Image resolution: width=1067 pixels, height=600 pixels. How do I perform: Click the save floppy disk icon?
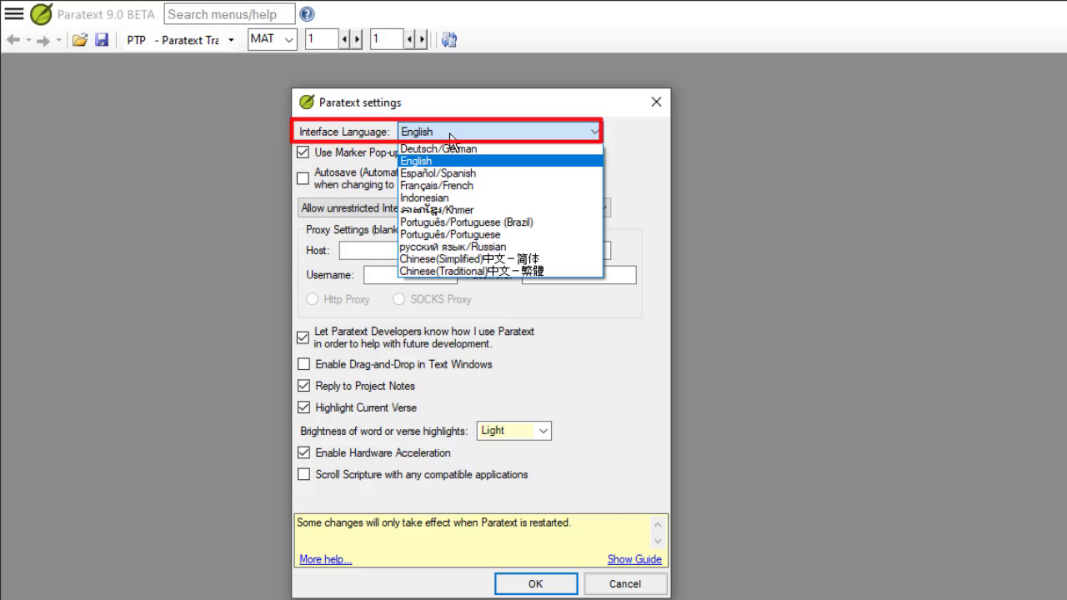[101, 40]
